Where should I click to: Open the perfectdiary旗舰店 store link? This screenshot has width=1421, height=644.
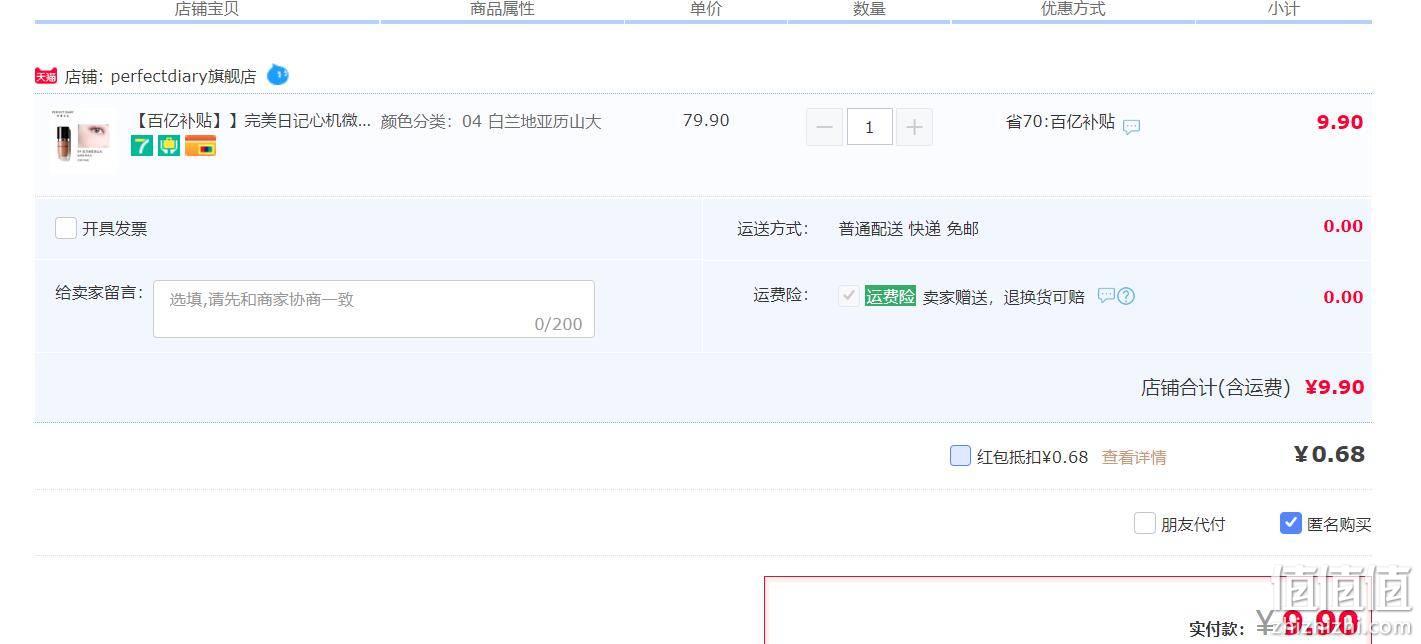[183, 76]
